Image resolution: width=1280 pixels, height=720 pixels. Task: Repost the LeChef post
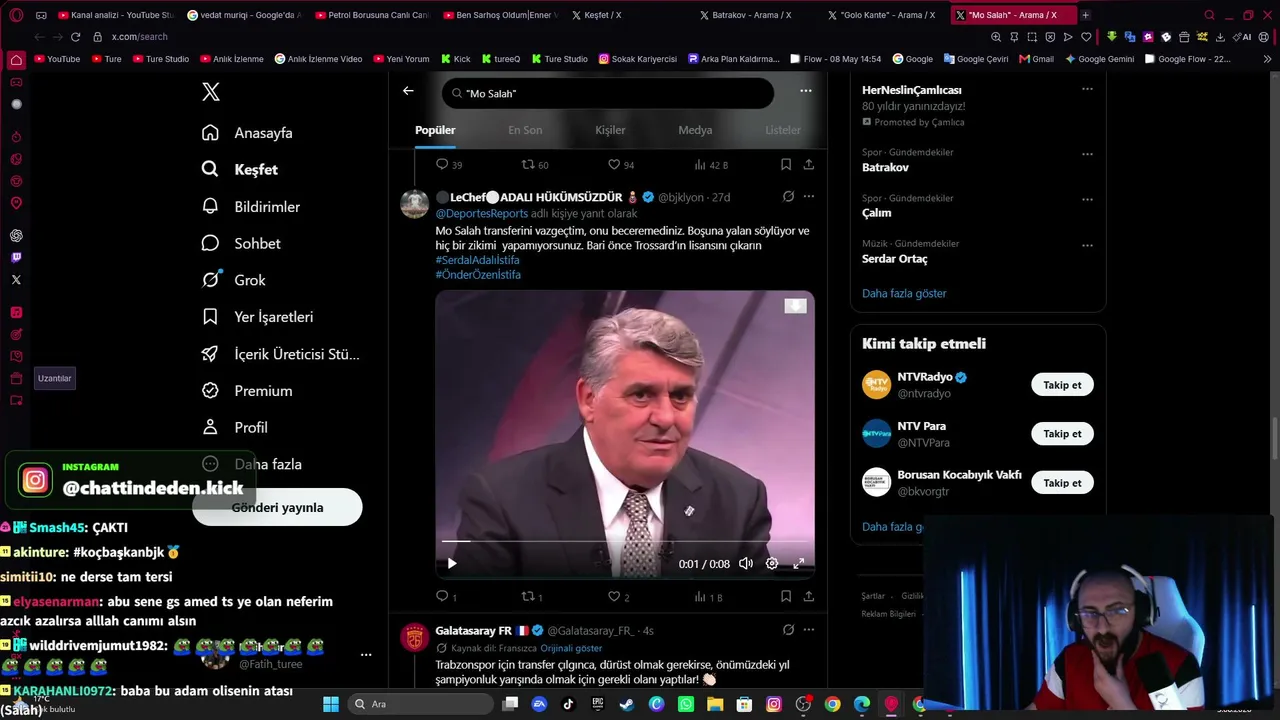[x=529, y=597]
